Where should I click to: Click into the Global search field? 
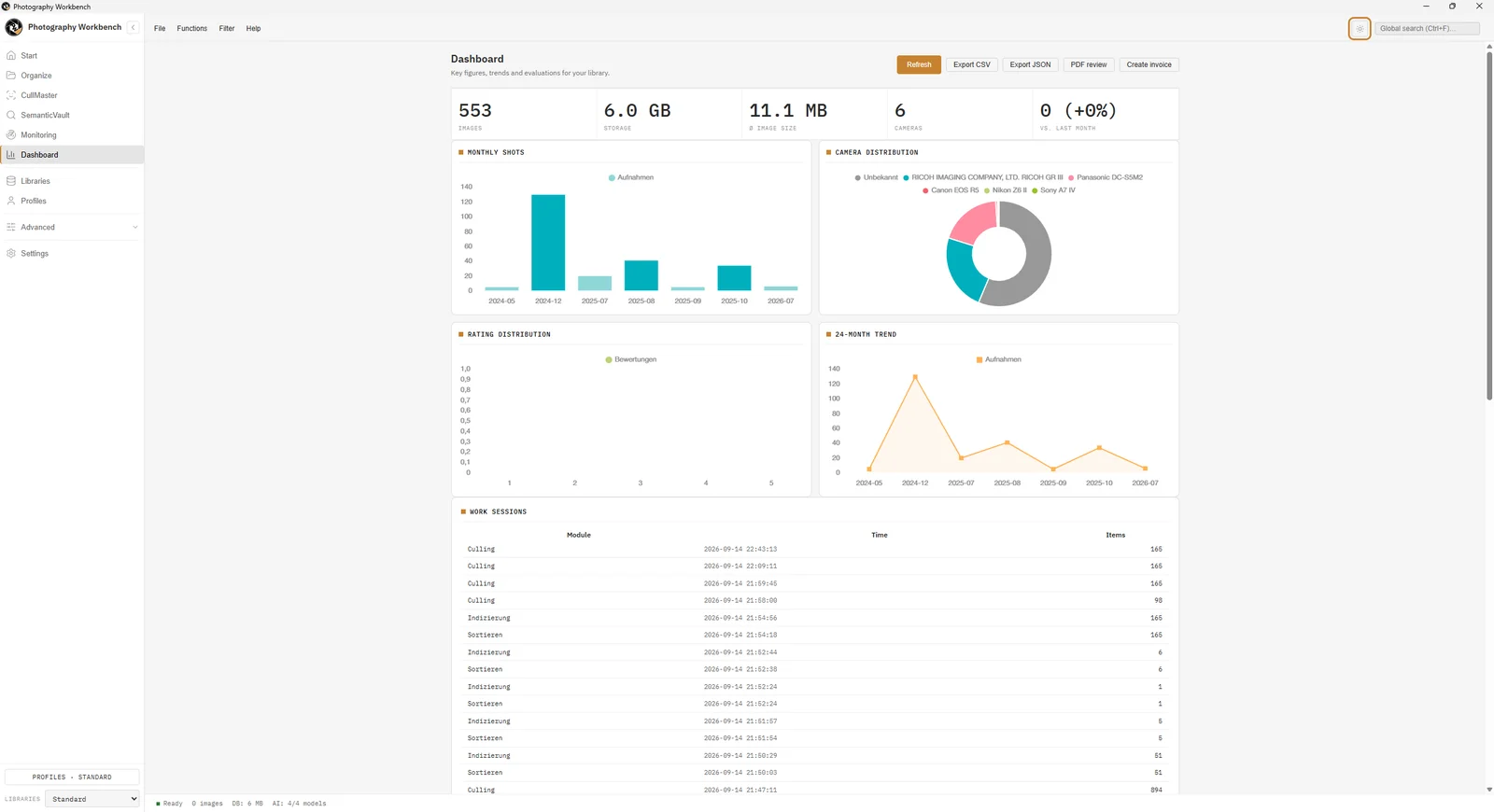click(x=1427, y=29)
